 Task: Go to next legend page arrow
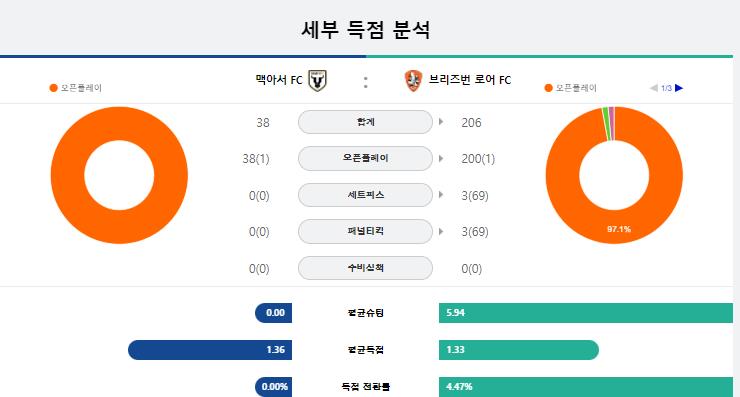[x=679, y=88]
